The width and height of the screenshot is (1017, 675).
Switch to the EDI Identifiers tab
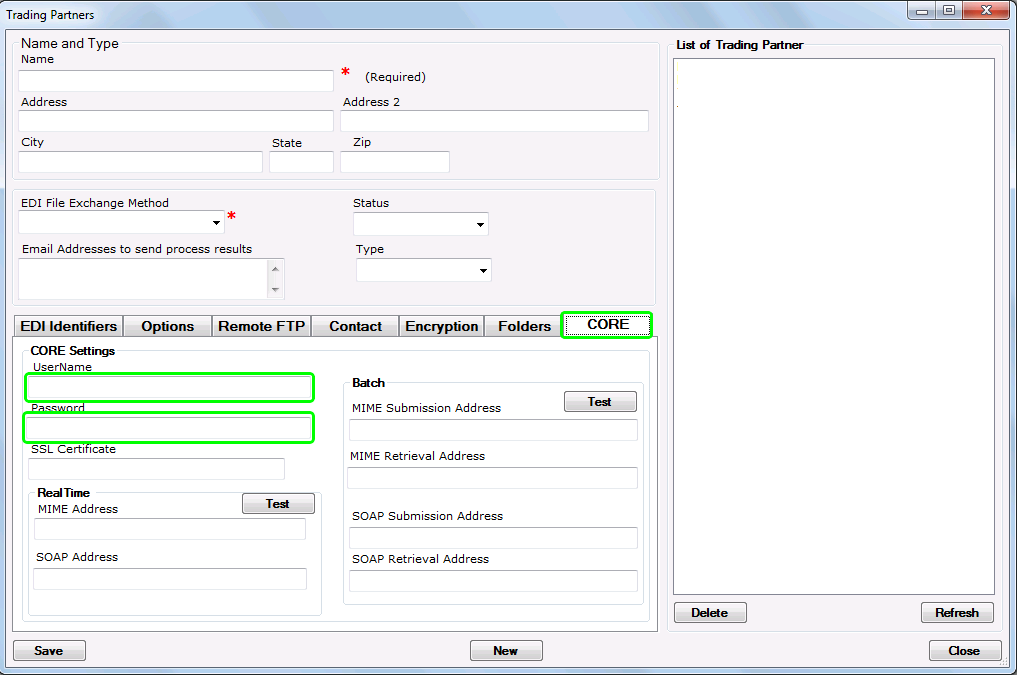[x=69, y=326]
